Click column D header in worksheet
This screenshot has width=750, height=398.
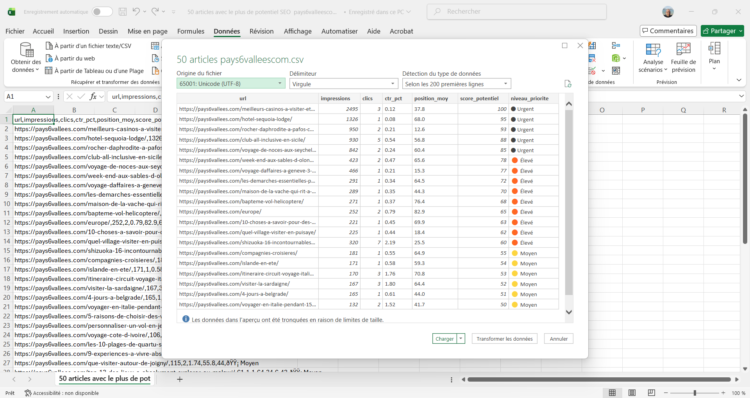click(x=155, y=110)
